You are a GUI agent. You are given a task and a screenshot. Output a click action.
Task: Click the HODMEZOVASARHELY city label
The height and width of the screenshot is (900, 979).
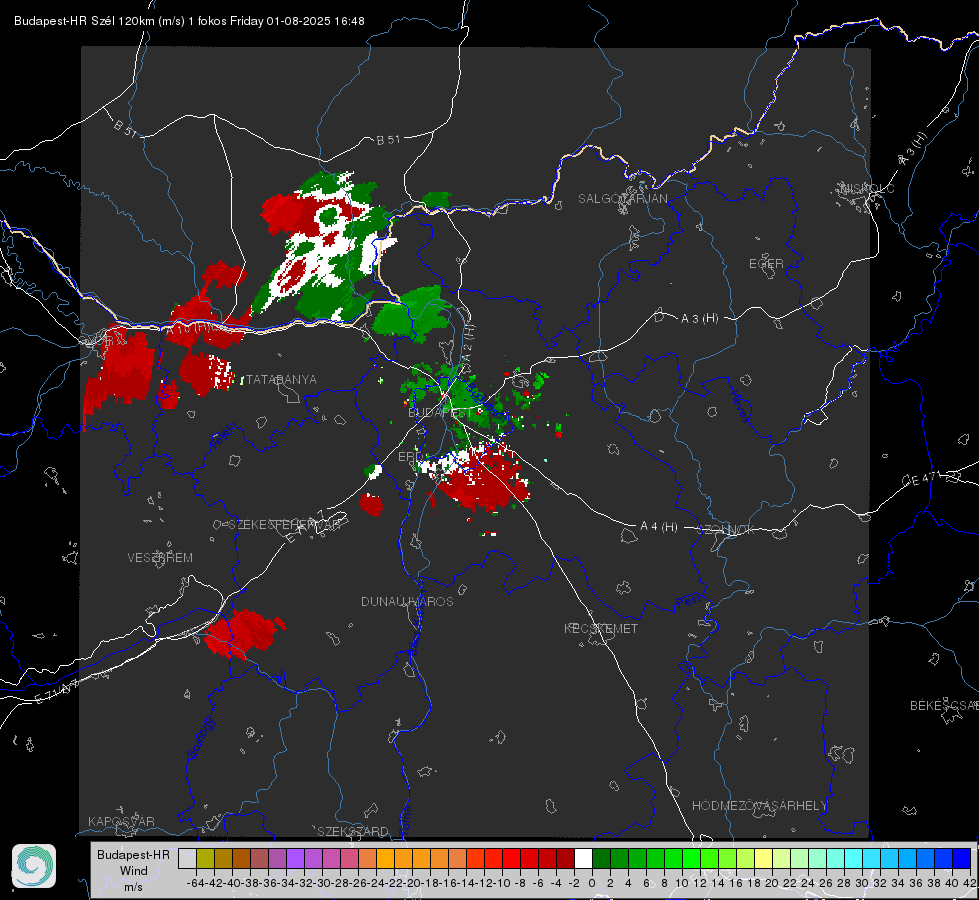(760, 806)
